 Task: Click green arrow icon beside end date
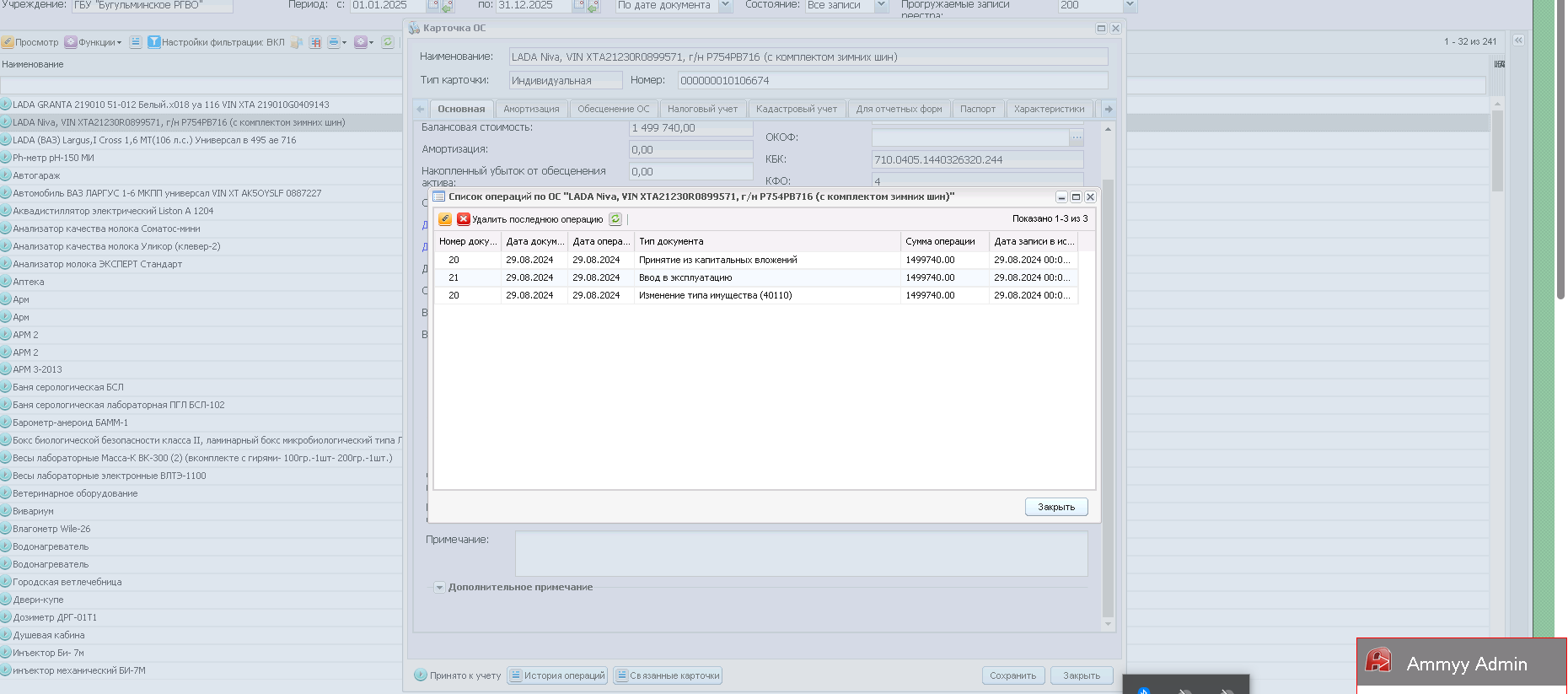[x=593, y=6]
